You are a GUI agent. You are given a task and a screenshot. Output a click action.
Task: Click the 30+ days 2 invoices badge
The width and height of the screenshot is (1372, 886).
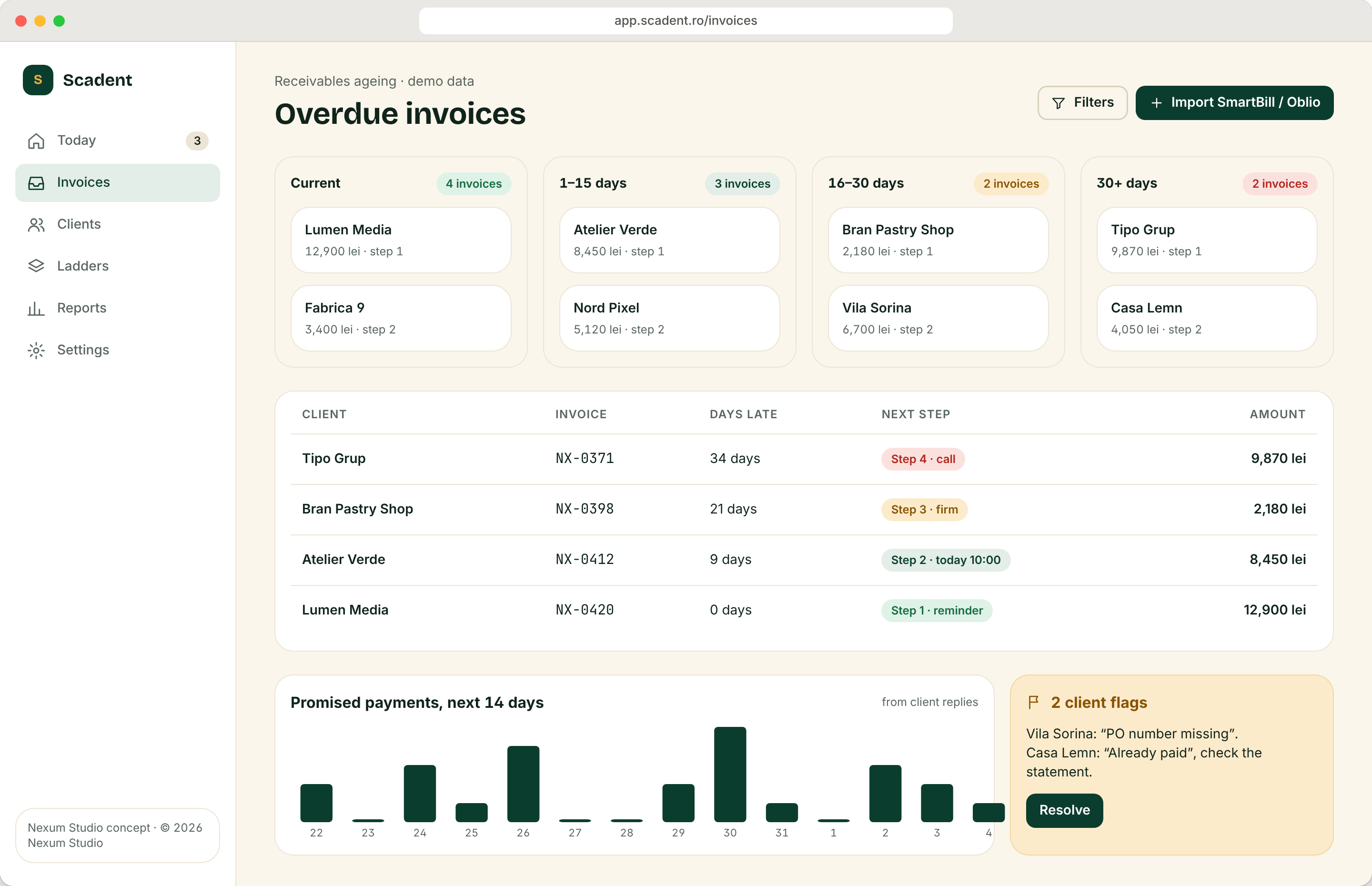click(1280, 183)
